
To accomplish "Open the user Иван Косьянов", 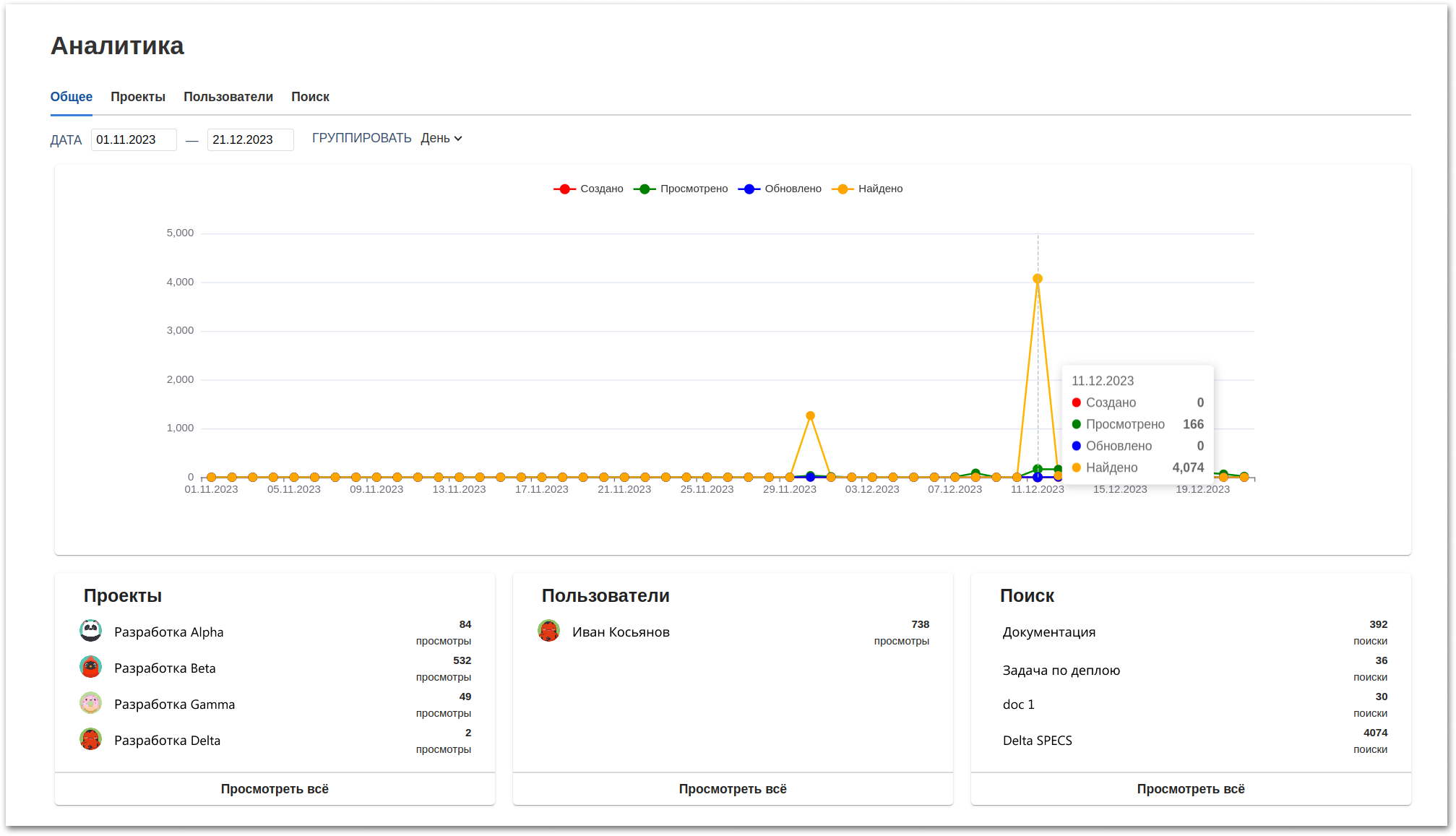I will (x=733, y=632).
